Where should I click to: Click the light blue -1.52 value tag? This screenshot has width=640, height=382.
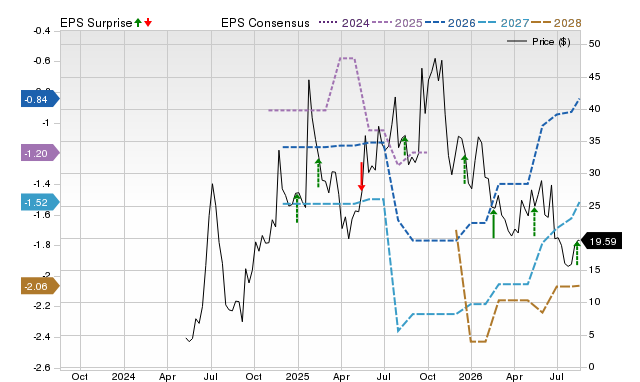[40, 202]
